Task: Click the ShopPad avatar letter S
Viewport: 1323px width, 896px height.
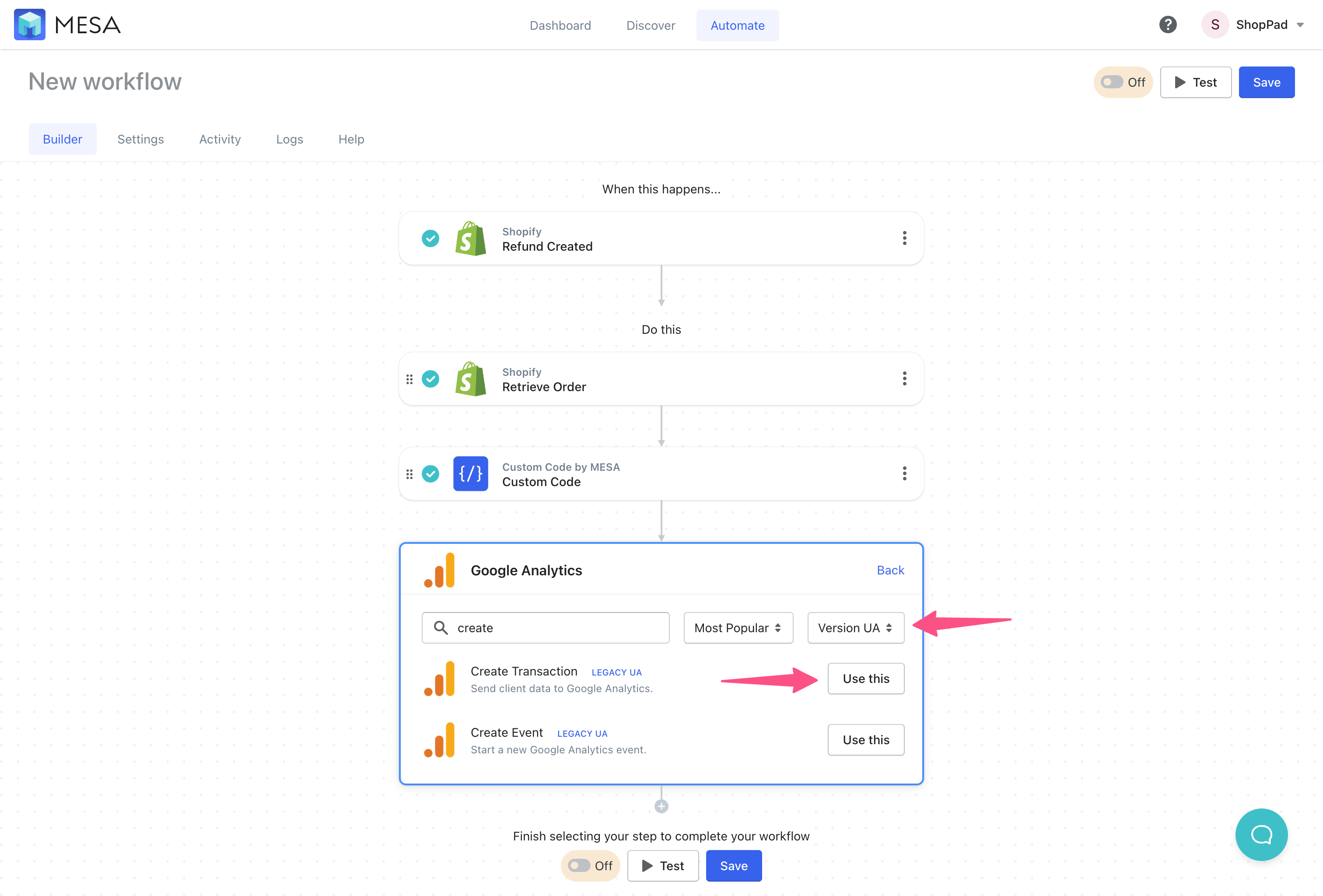Action: [1215, 24]
